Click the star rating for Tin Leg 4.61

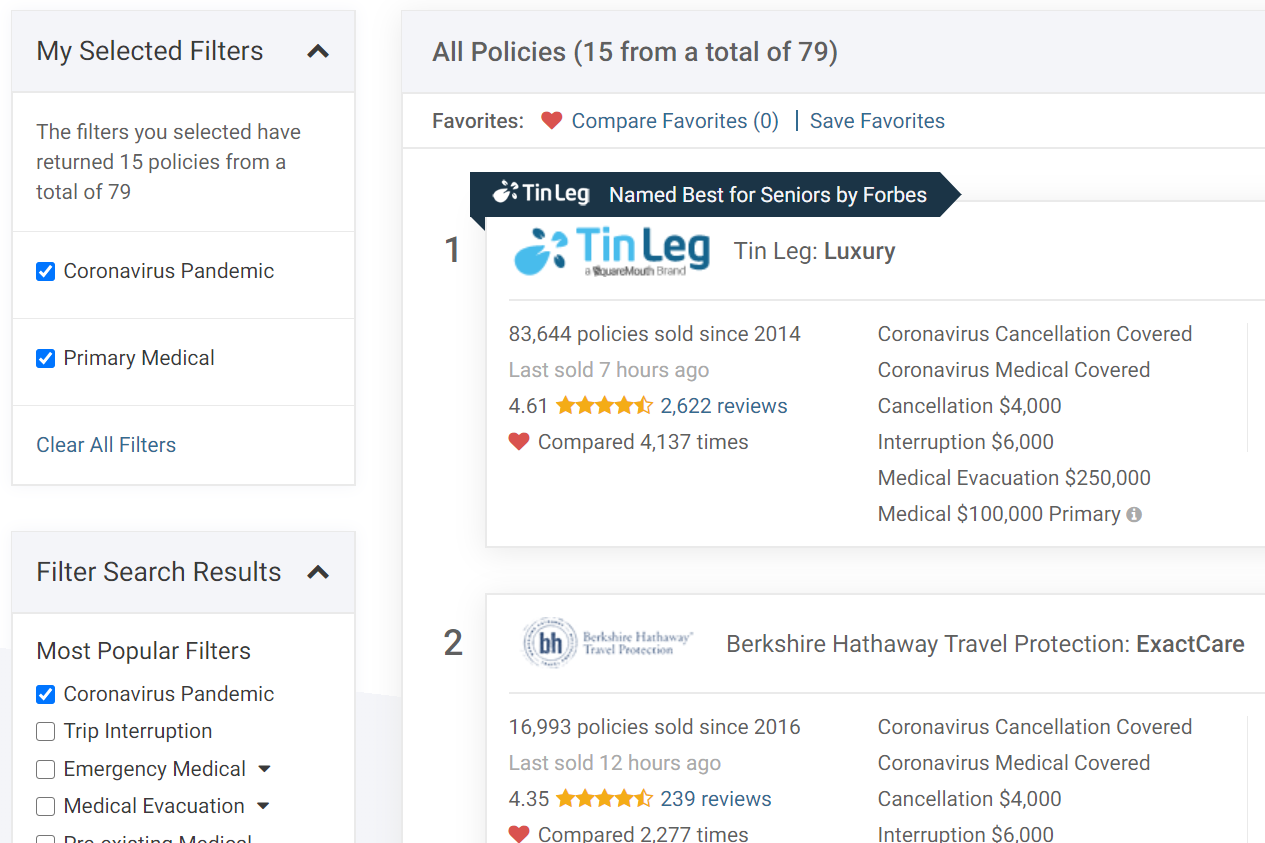pyautogui.click(x=604, y=406)
